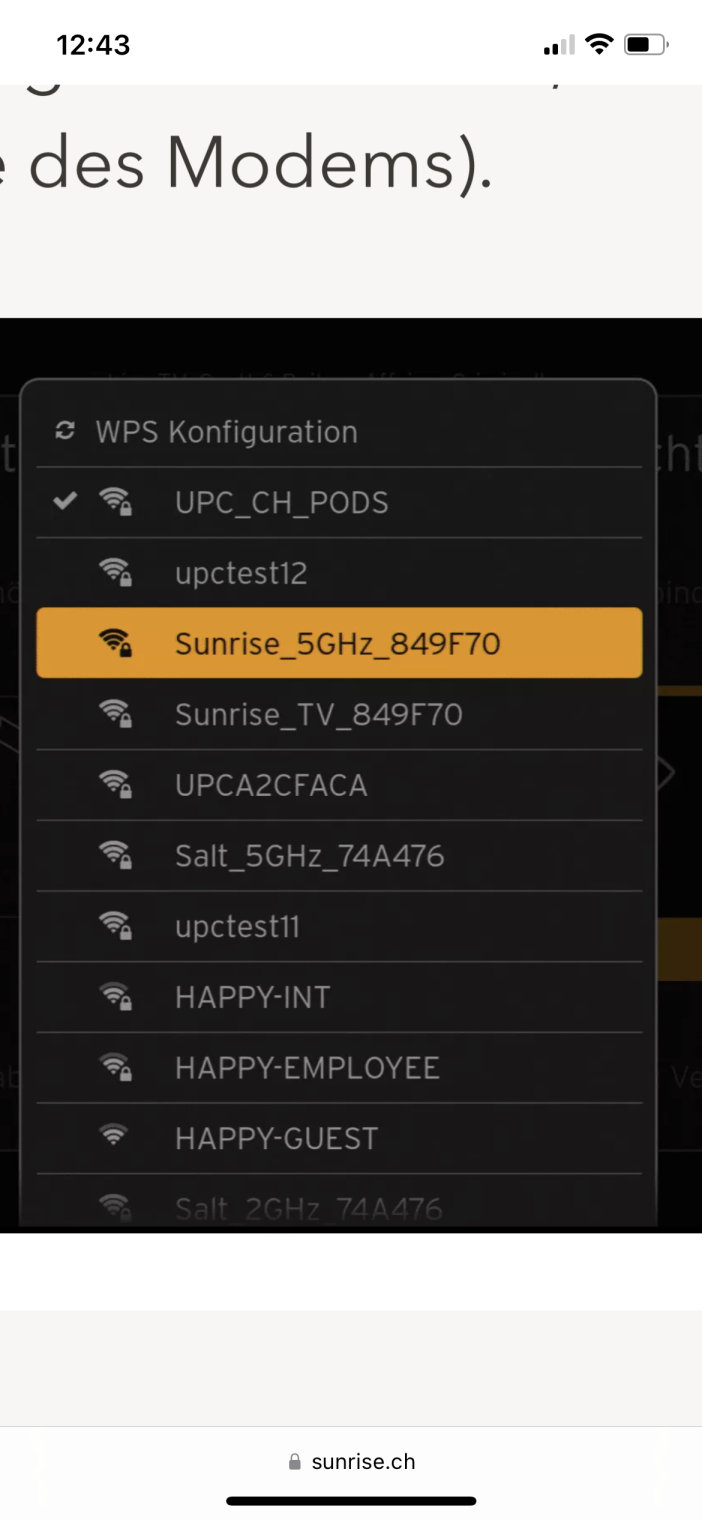Click the Wi-Fi lock icon for upctest12
Viewport: 702px width, 1520px height.
tap(116, 573)
